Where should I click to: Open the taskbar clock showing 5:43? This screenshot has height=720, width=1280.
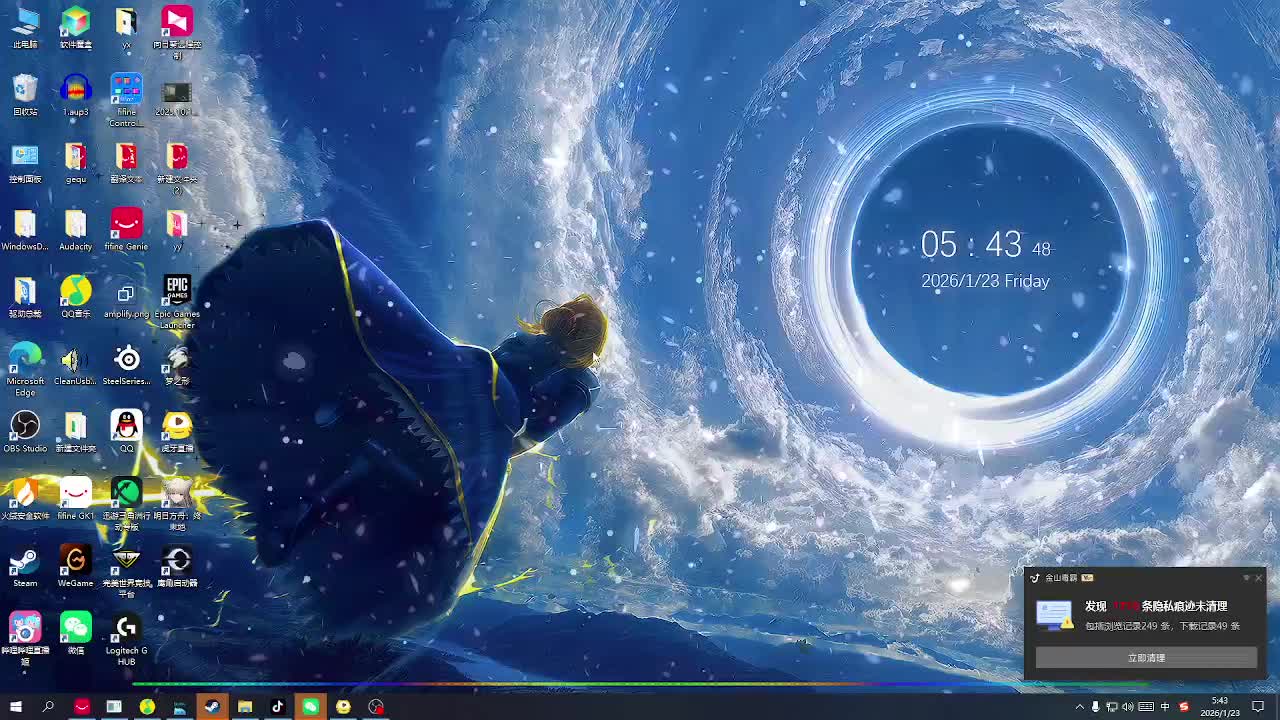1219,707
